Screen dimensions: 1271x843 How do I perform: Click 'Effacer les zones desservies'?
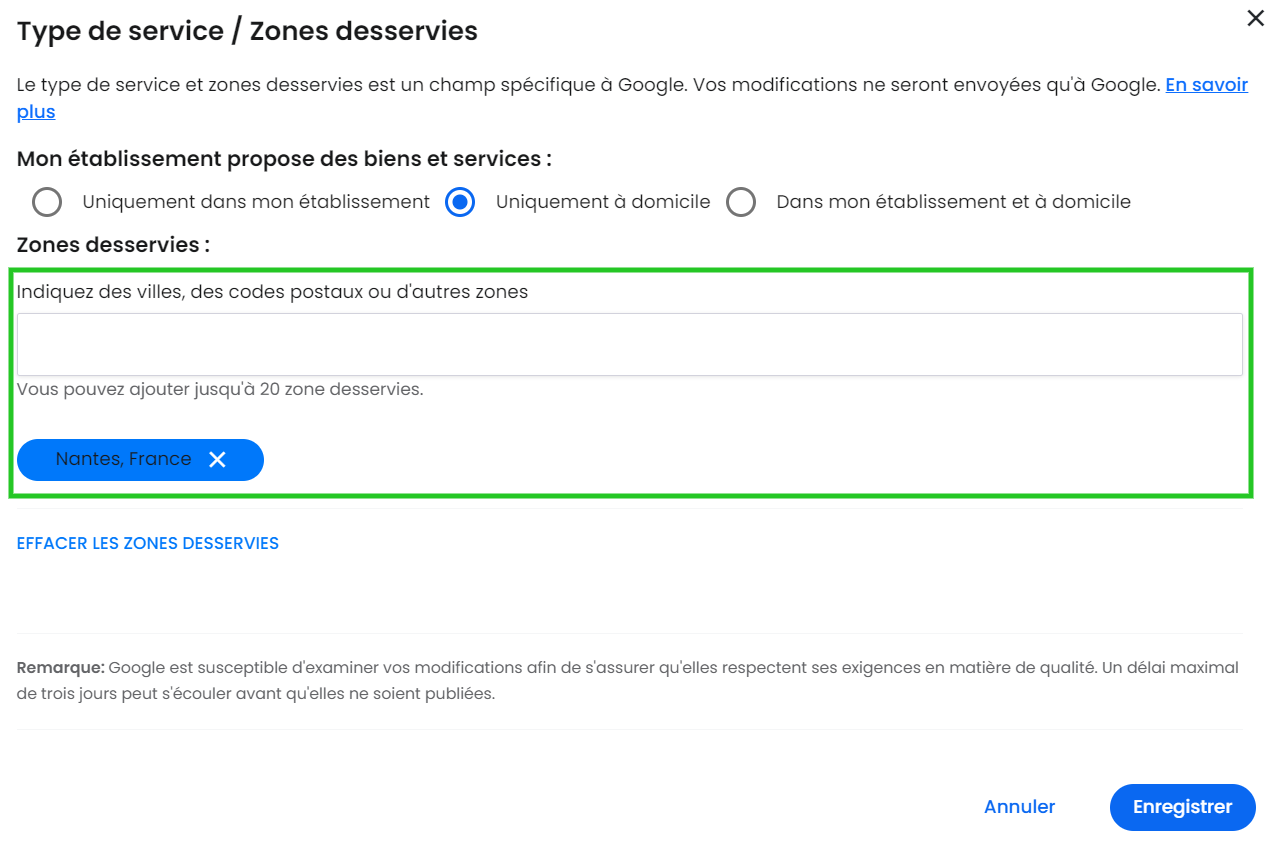click(148, 544)
